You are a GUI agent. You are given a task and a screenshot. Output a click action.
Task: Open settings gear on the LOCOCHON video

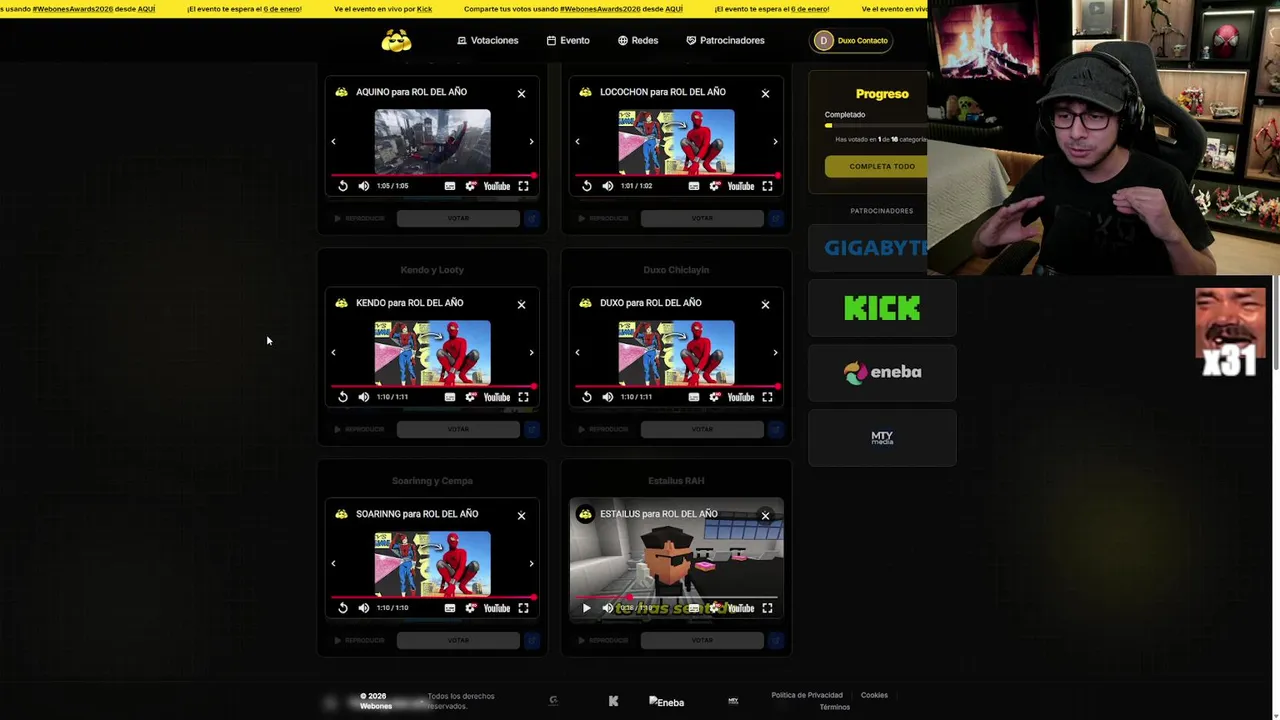(715, 186)
